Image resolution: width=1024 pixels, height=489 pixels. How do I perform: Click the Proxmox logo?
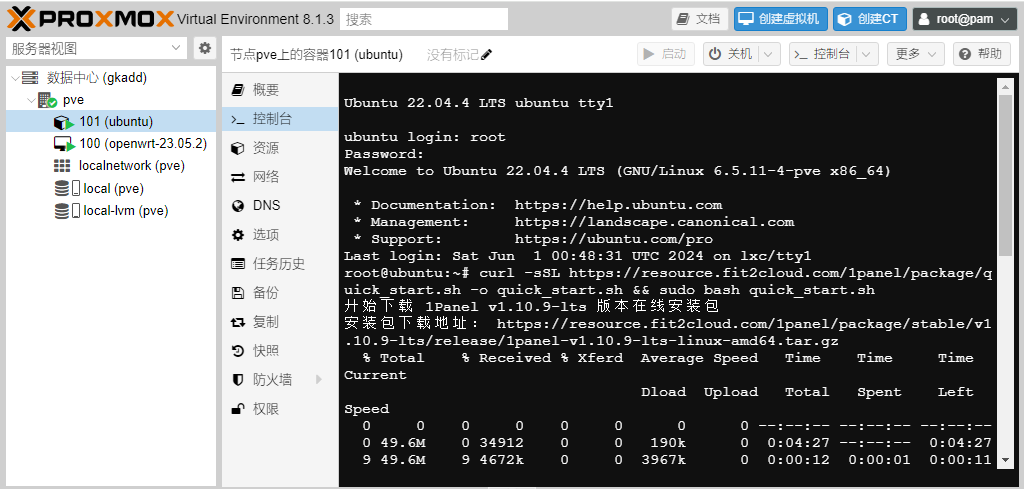coord(91,19)
